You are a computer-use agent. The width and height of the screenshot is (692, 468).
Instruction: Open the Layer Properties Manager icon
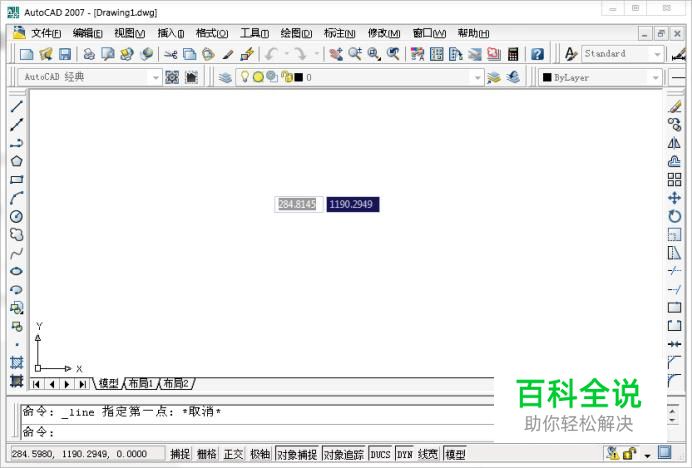click(x=225, y=78)
